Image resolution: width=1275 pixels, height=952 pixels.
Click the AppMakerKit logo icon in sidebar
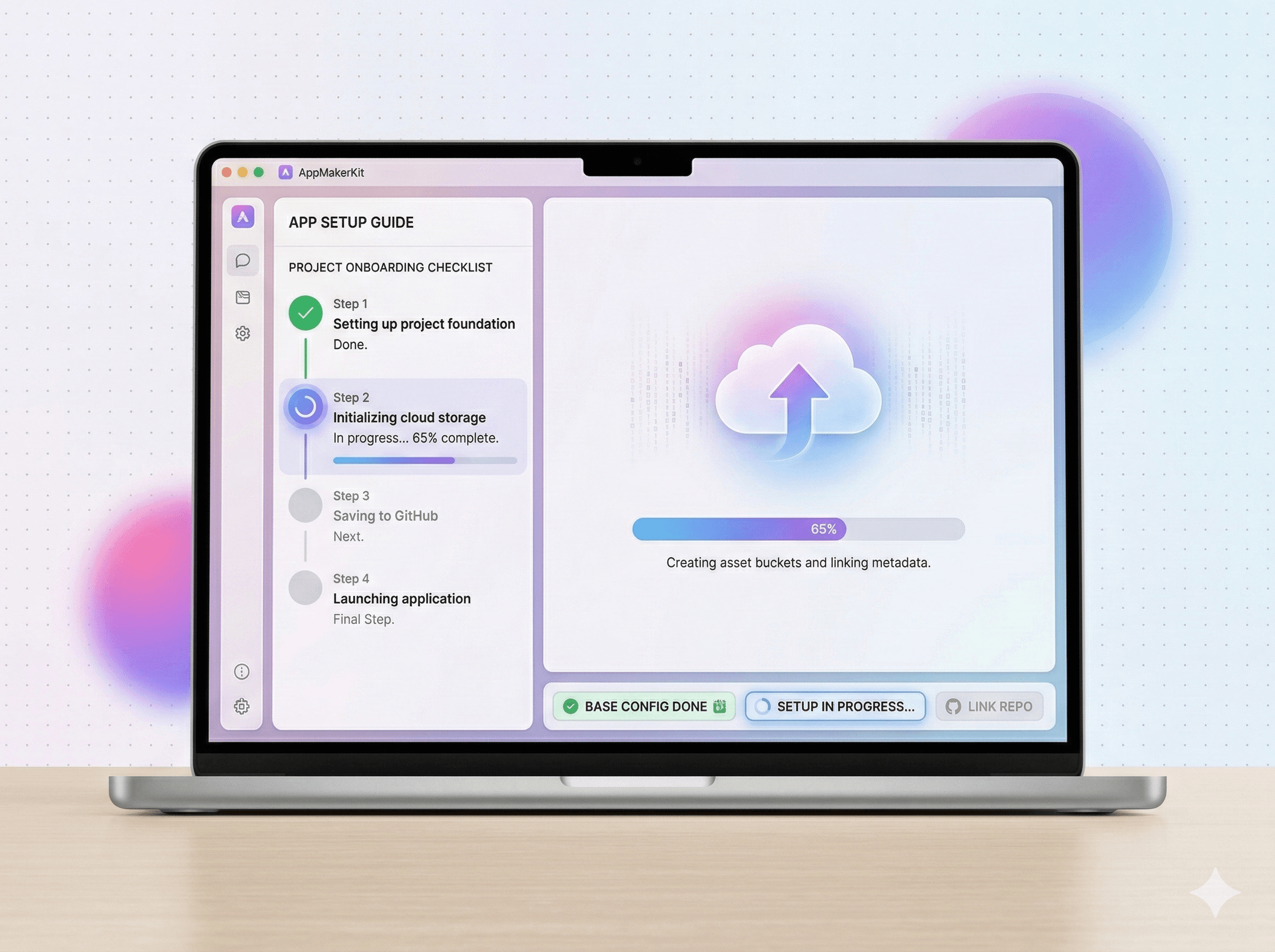click(243, 218)
